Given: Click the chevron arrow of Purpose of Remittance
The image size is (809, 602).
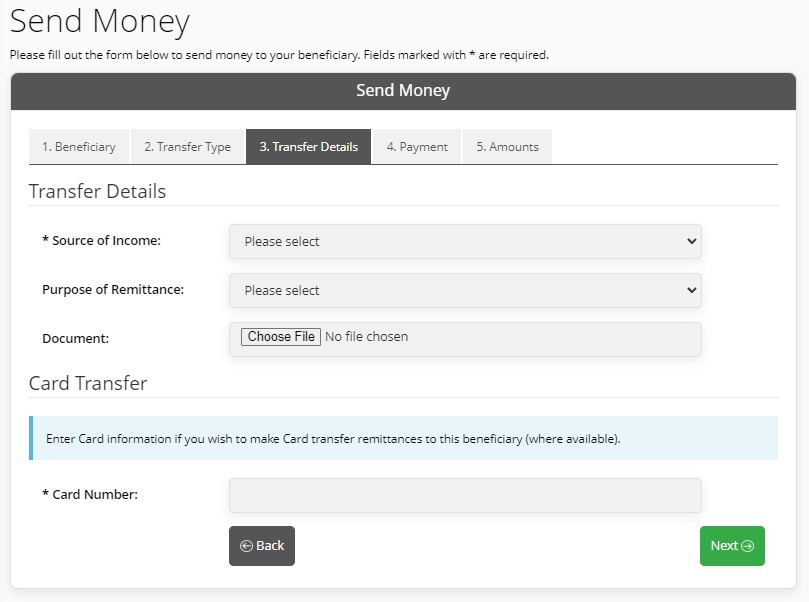Looking at the screenshot, I should click(x=691, y=290).
